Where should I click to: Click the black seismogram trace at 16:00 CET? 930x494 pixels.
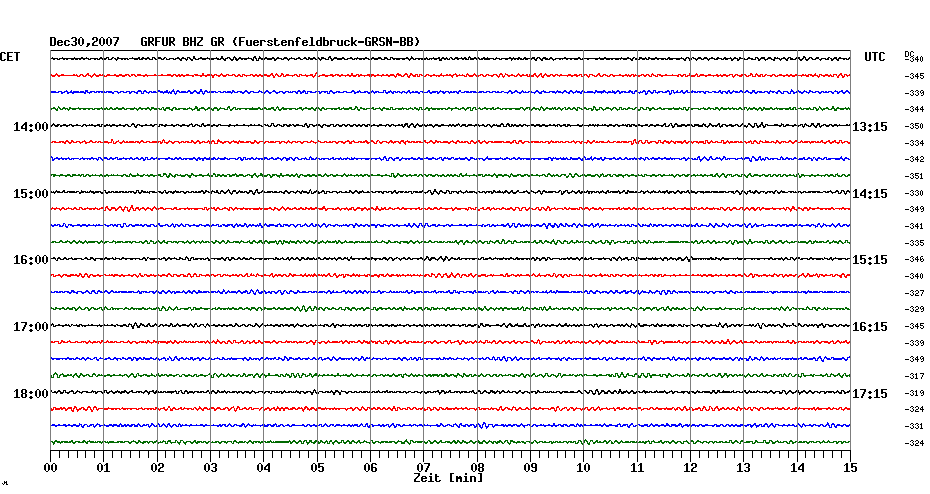450,259
